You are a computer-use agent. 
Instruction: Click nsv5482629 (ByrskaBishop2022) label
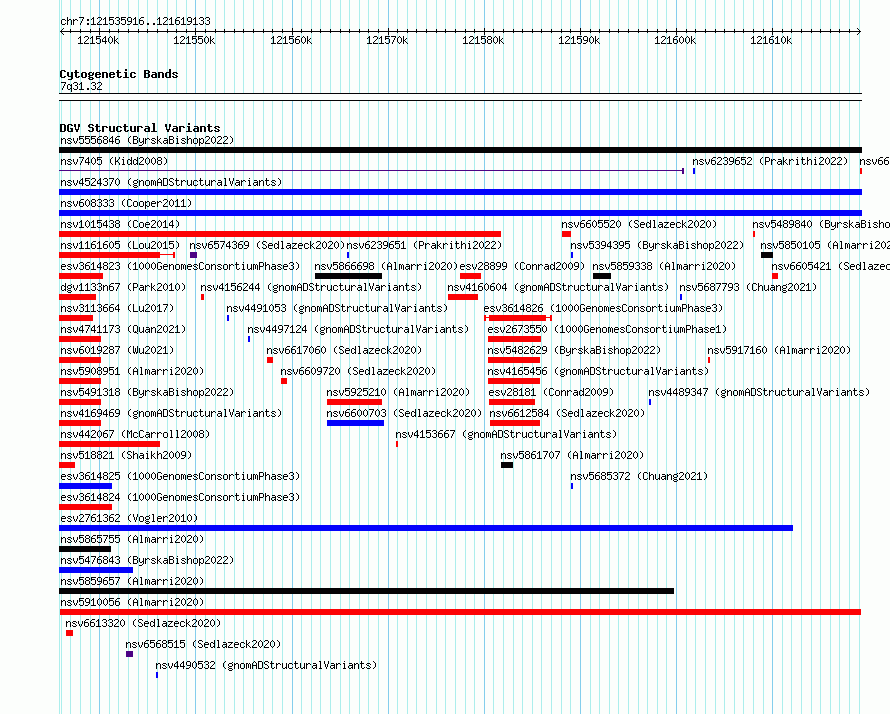coord(574,350)
